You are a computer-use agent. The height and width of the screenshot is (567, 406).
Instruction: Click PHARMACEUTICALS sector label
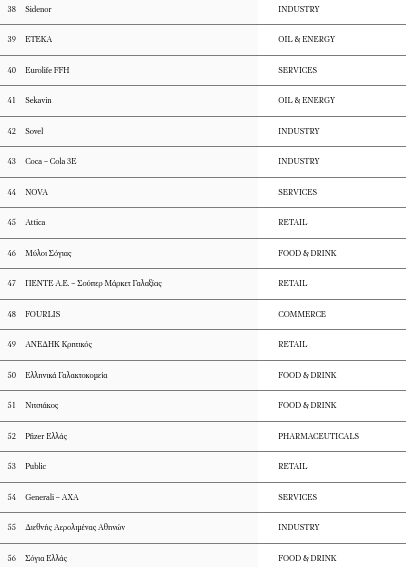click(x=319, y=436)
